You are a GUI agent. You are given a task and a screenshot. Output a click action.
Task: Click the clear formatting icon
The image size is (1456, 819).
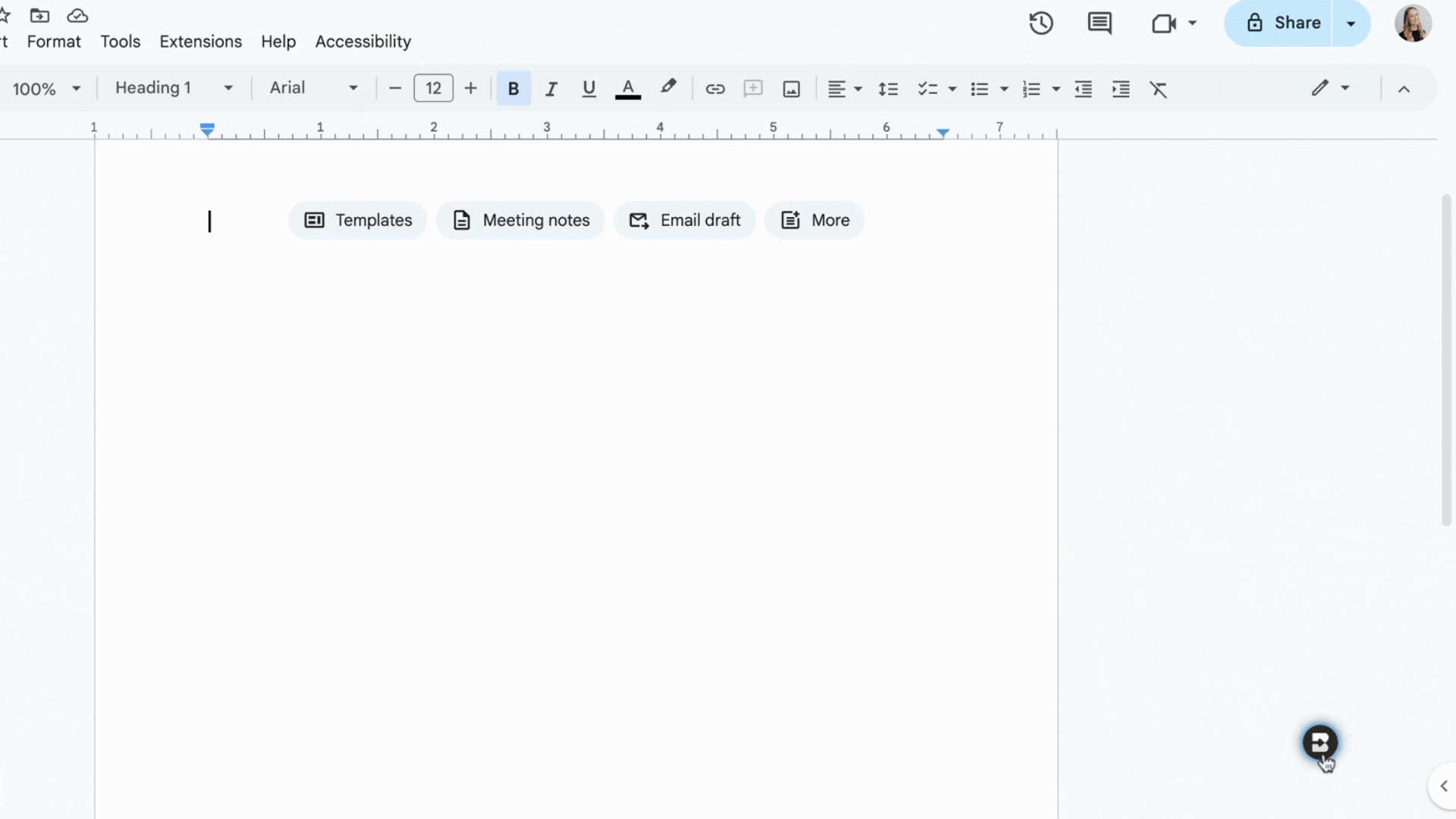click(1158, 89)
